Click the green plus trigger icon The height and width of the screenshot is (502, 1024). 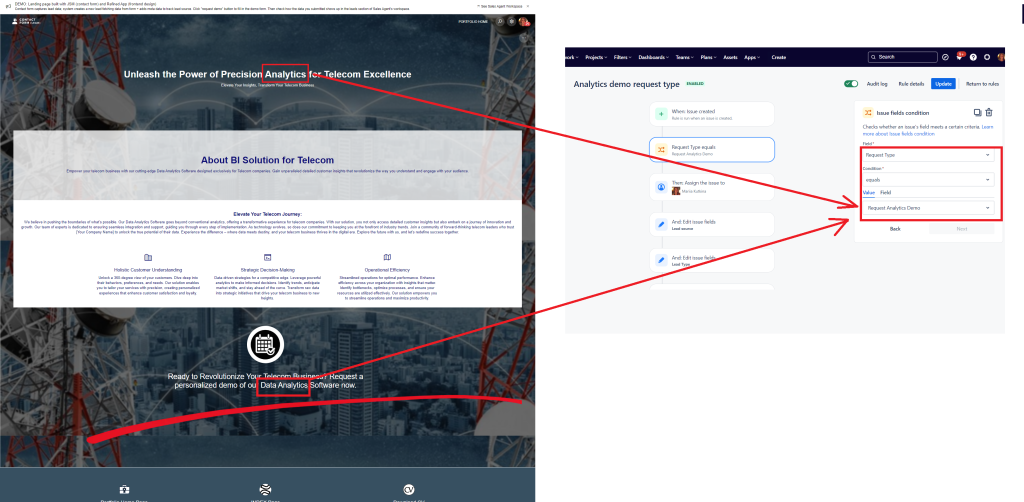click(661, 114)
